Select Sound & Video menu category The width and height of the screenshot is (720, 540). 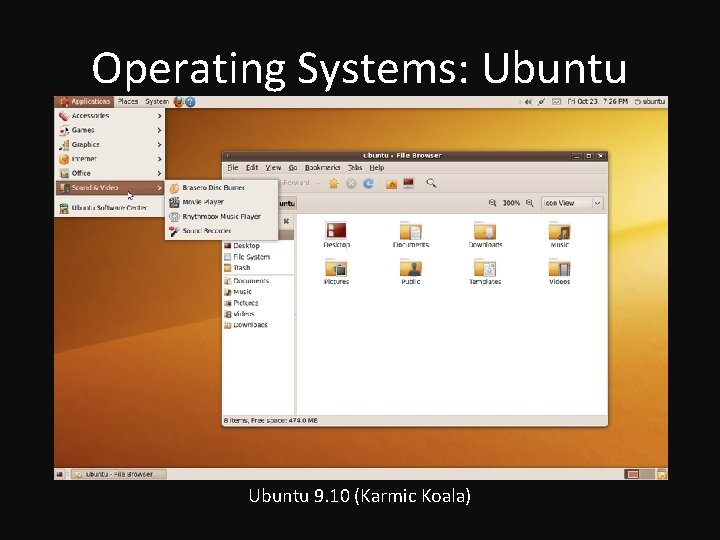pos(110,188)
